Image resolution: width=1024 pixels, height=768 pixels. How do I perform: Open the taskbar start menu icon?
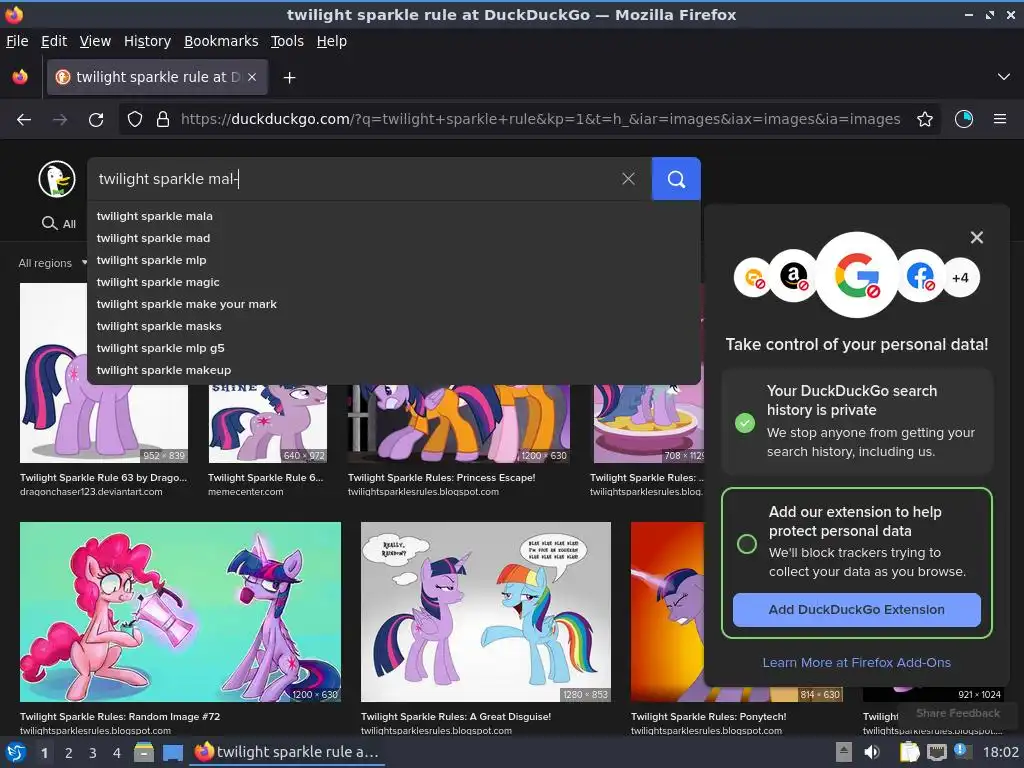tap(16, 753)
